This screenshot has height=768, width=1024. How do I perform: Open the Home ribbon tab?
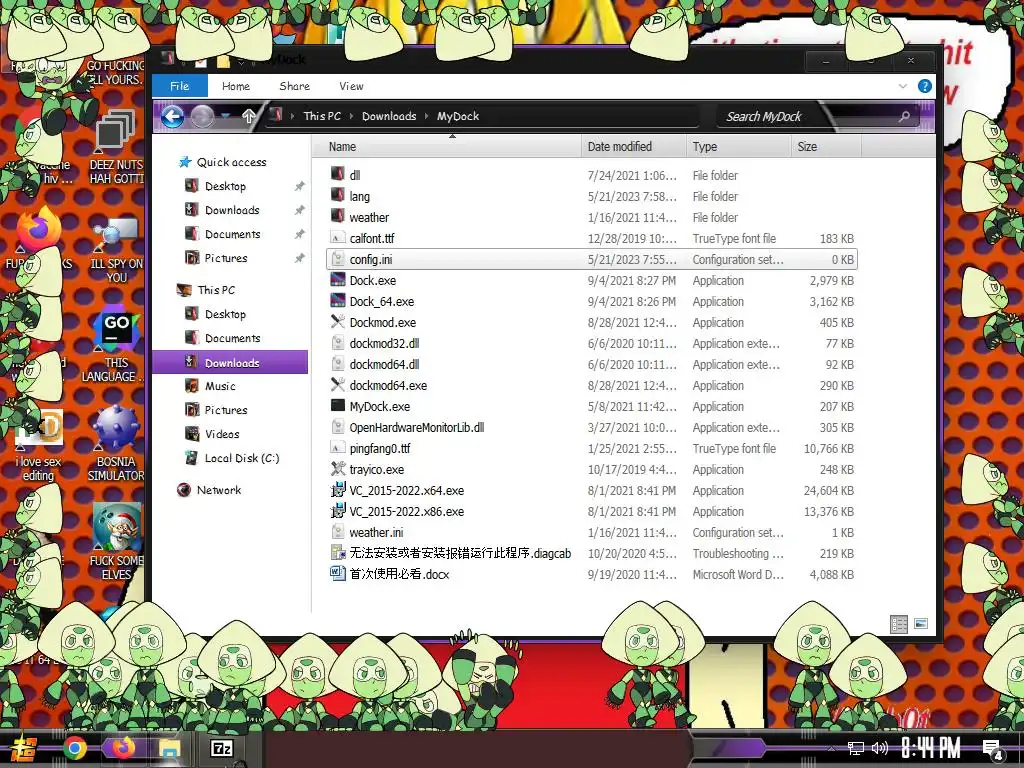[236, 86]
